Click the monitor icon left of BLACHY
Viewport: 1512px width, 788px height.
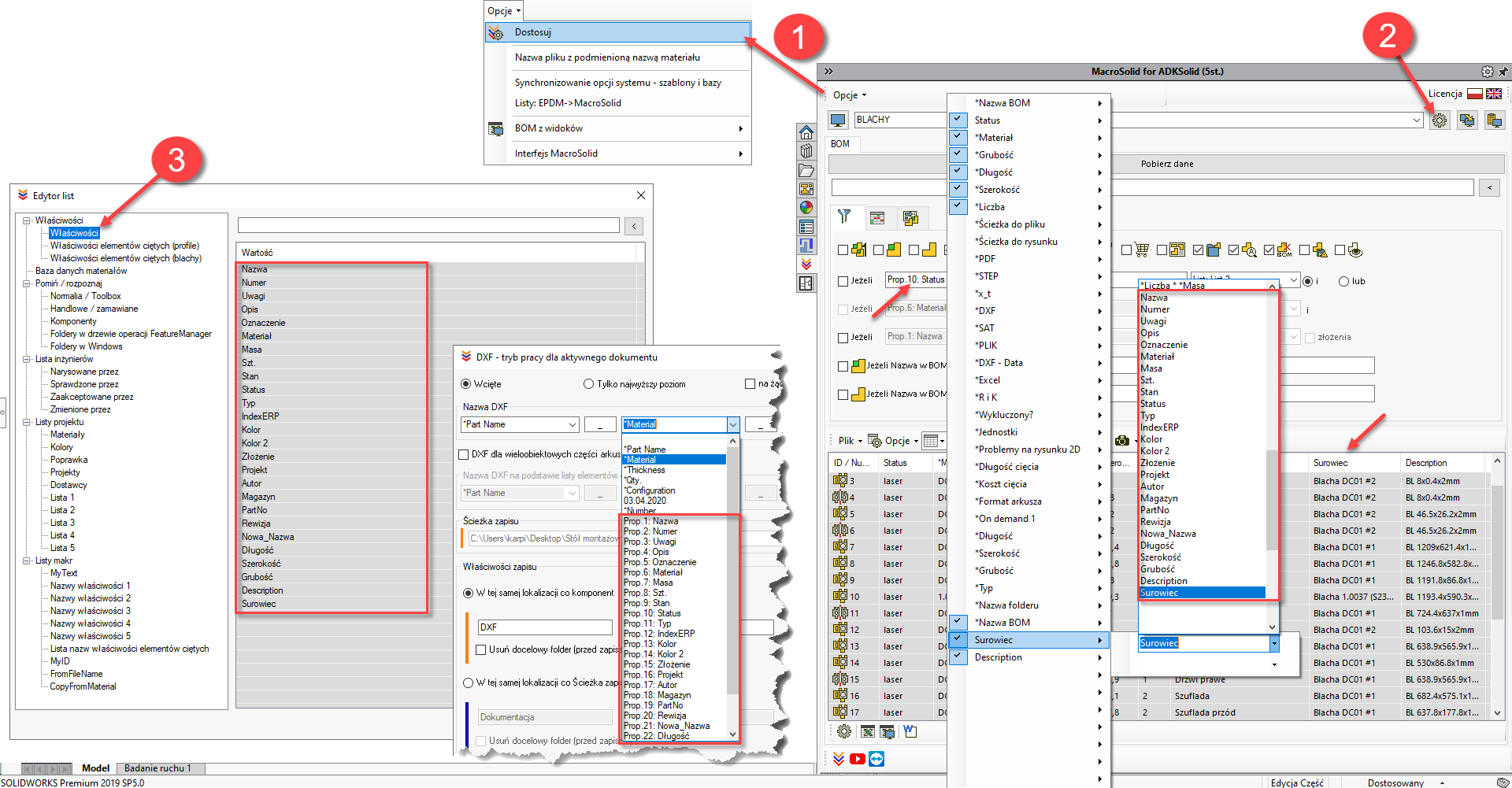point(838,120)
